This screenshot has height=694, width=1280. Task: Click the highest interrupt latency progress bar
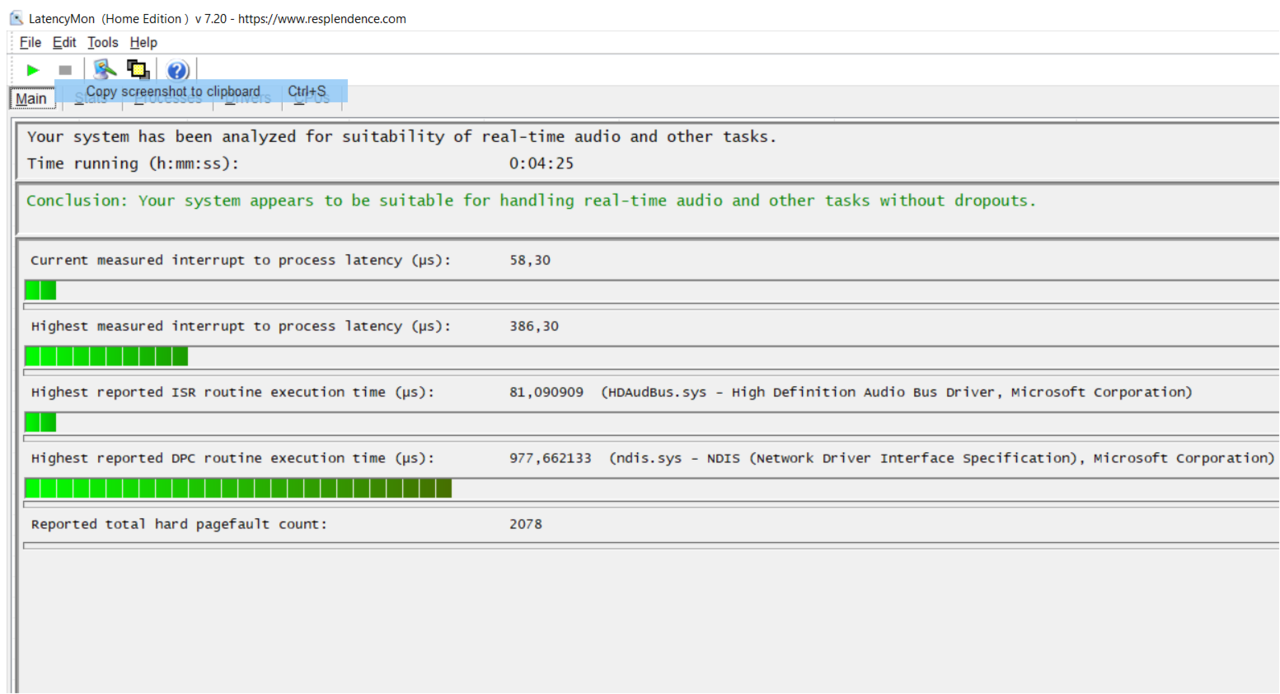651,356
